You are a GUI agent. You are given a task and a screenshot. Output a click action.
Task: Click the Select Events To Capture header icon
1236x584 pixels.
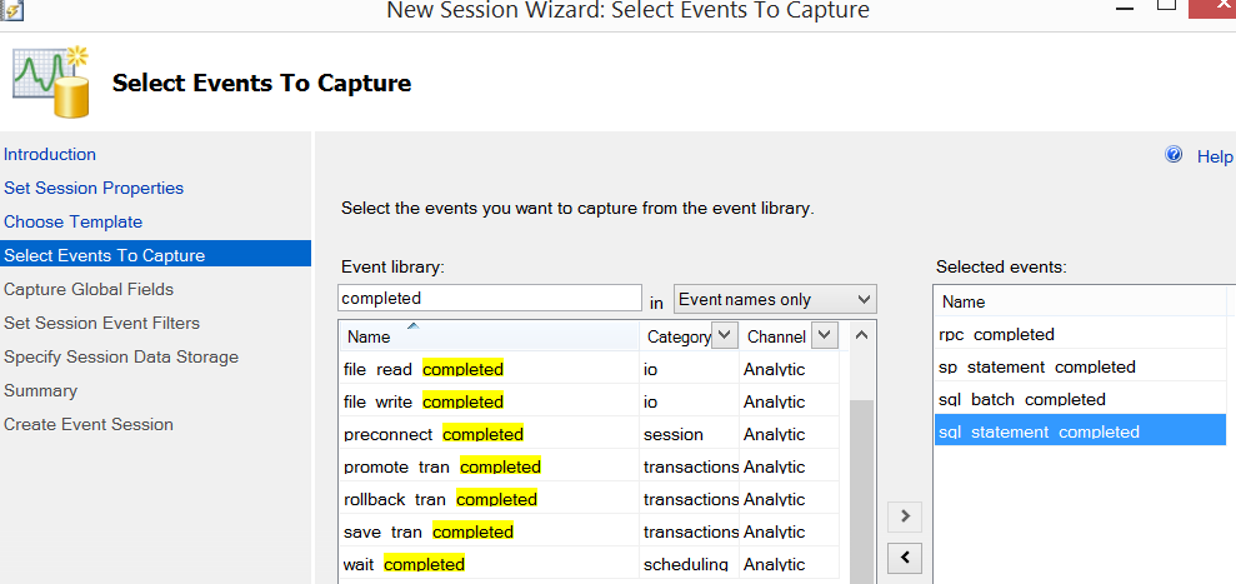pos(51,82)
